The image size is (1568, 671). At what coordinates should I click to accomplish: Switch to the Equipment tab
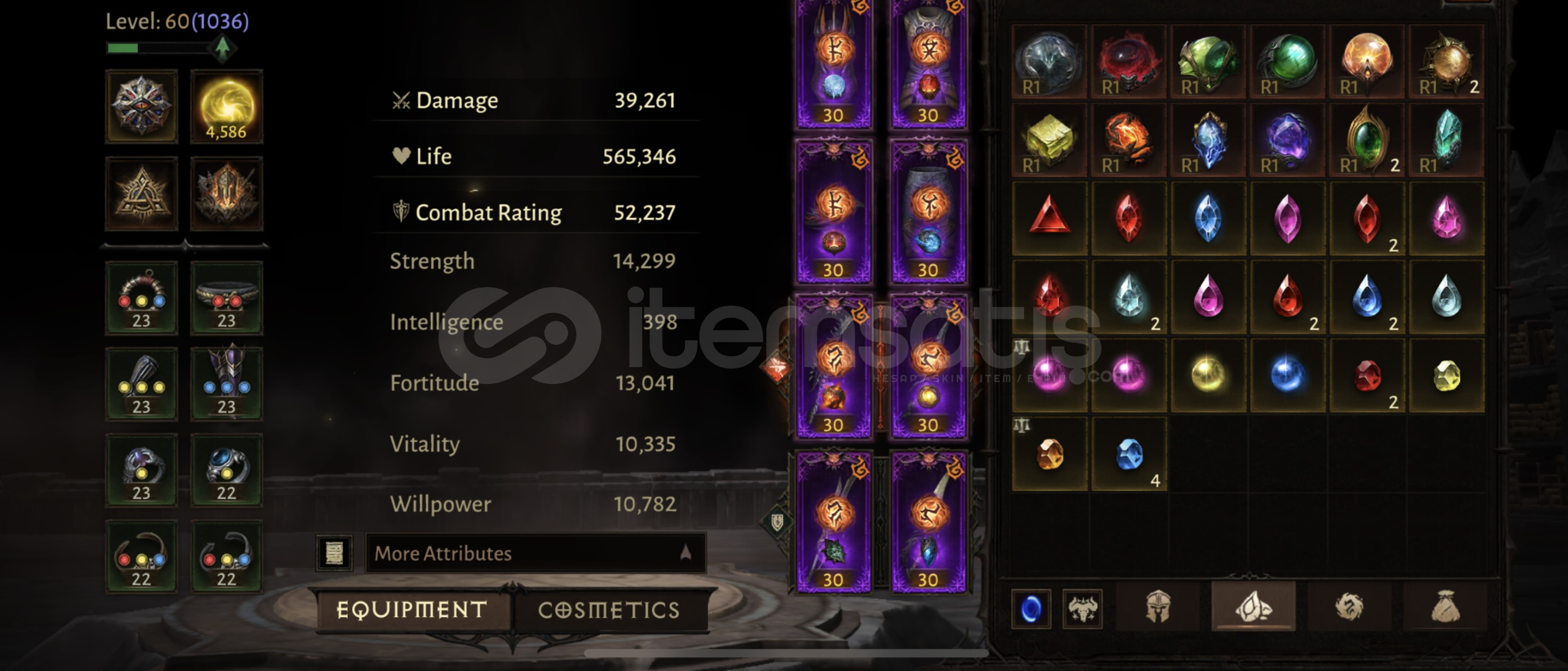(412, 610)
